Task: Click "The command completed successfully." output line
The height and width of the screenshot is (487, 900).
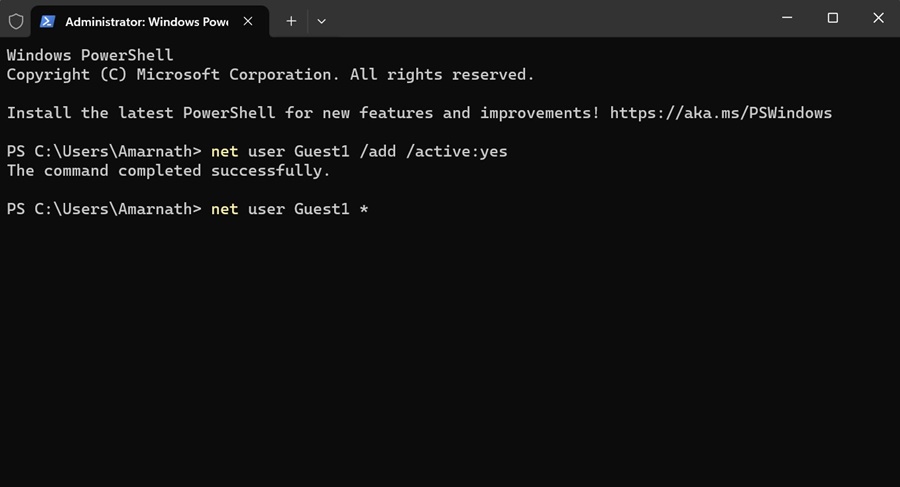Action: [x=168, y=171]
